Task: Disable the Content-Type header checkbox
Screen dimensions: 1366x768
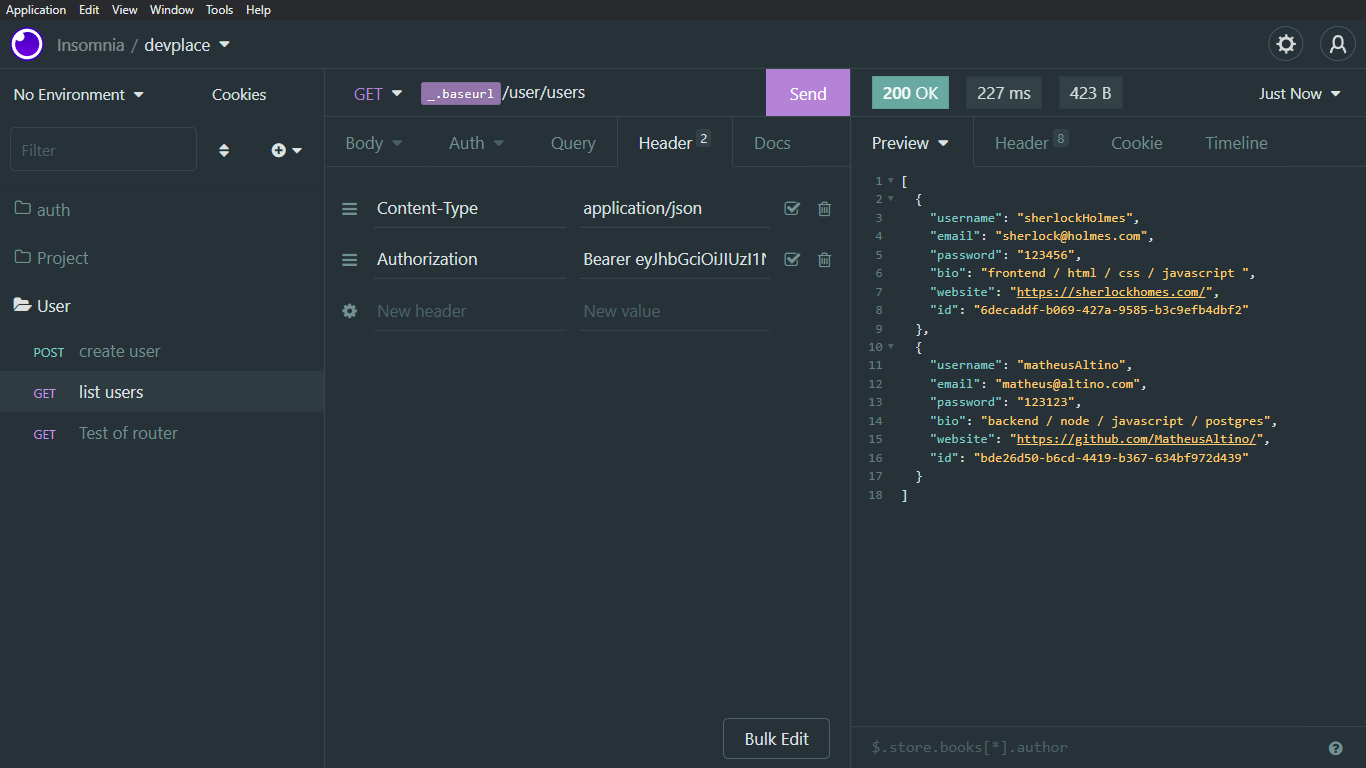Action: pyautogui.click(x=792, y=209)
